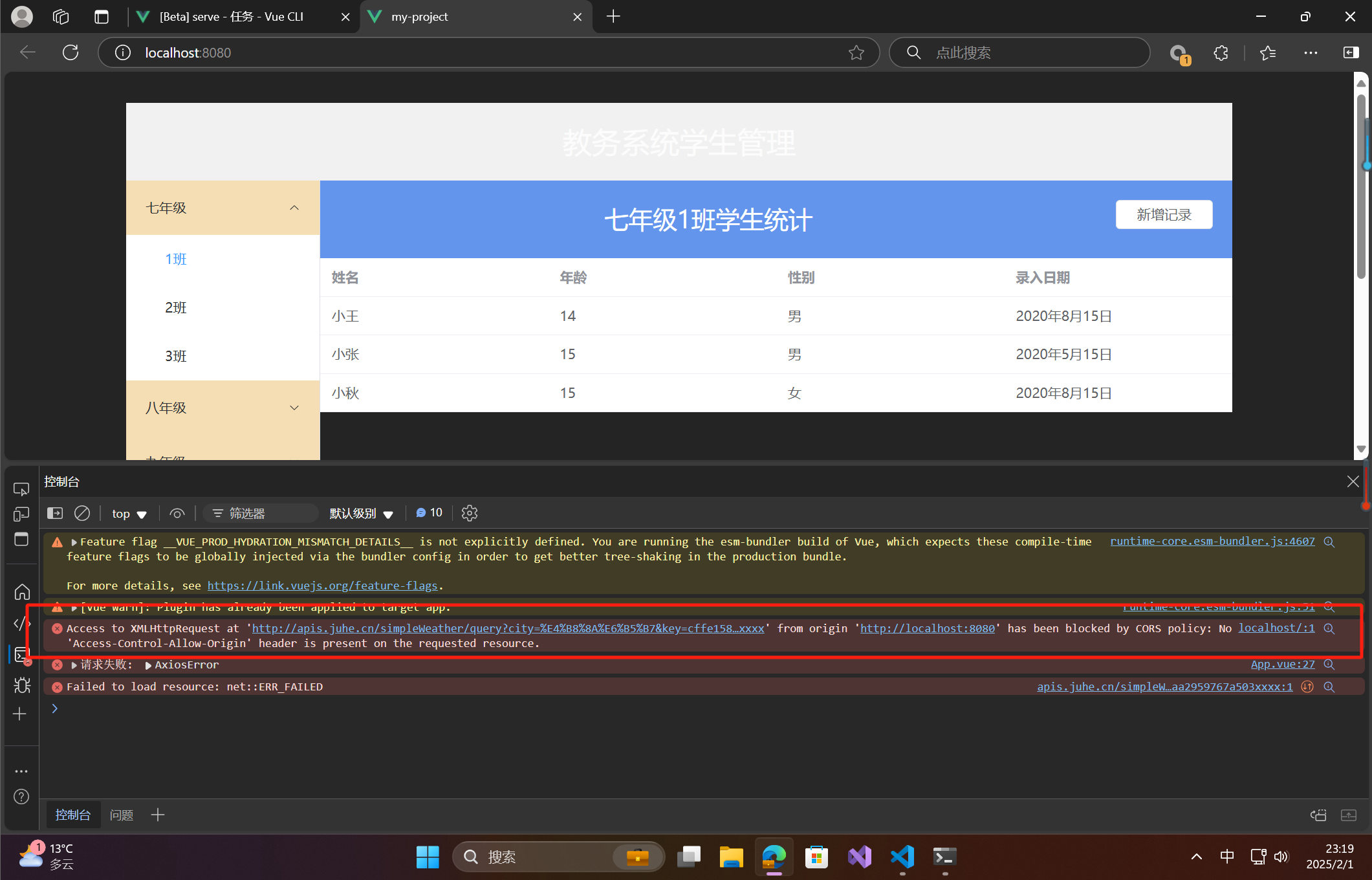Open the Elements panel code icon

[21, 623]
